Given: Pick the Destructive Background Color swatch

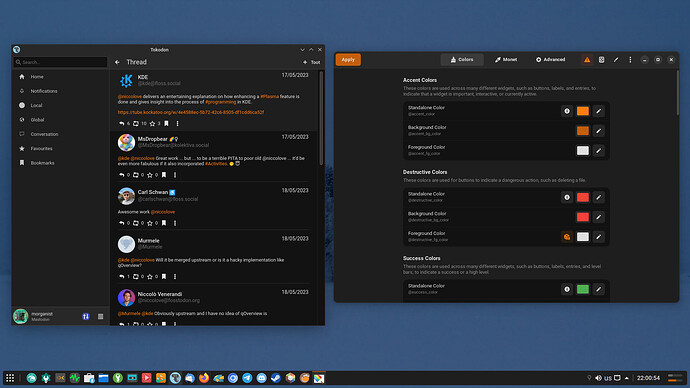Looking at the screenshot, I should (x=583, y=217).
